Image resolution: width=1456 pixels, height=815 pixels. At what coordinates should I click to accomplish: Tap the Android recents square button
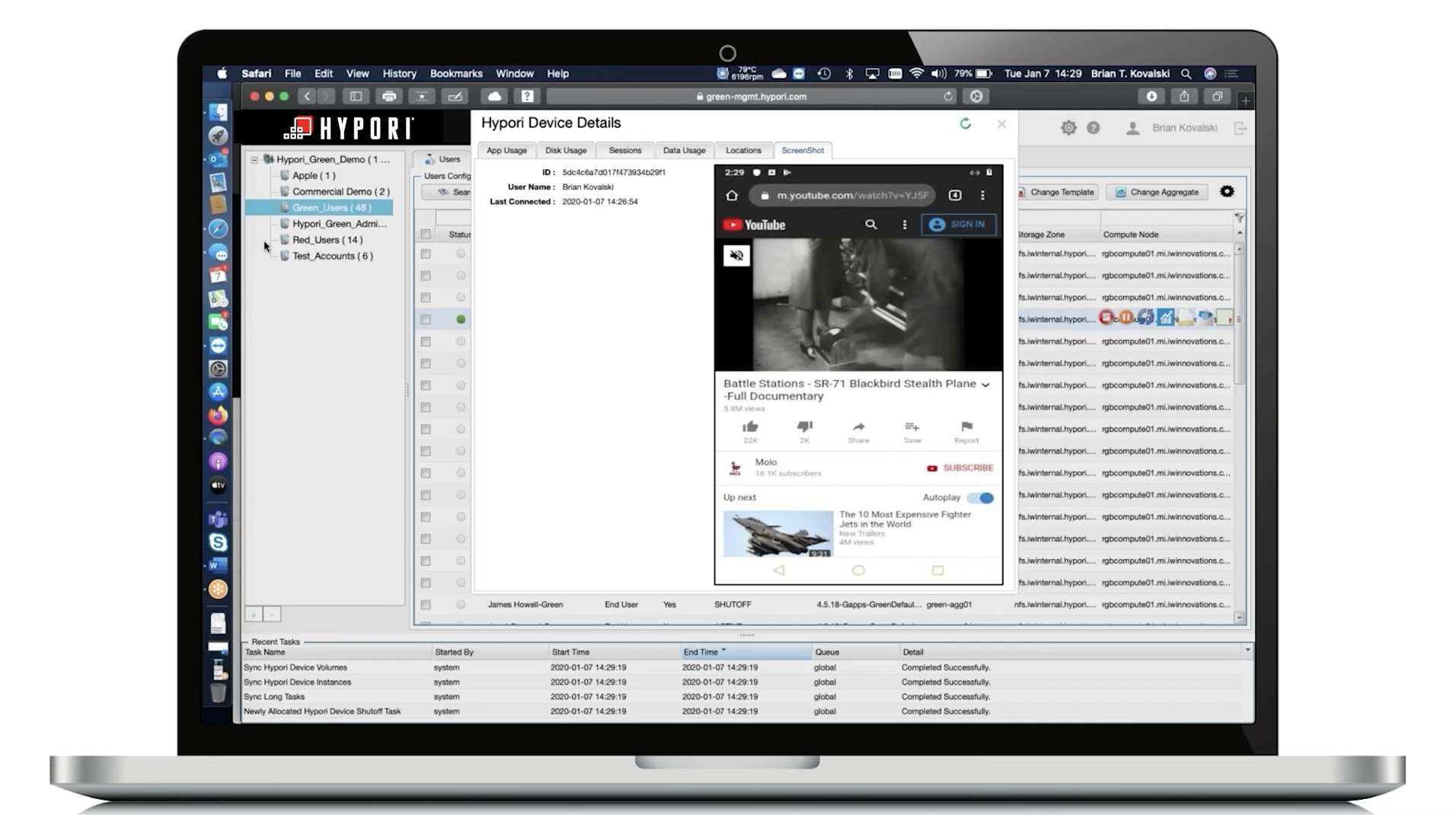point(937,570)
